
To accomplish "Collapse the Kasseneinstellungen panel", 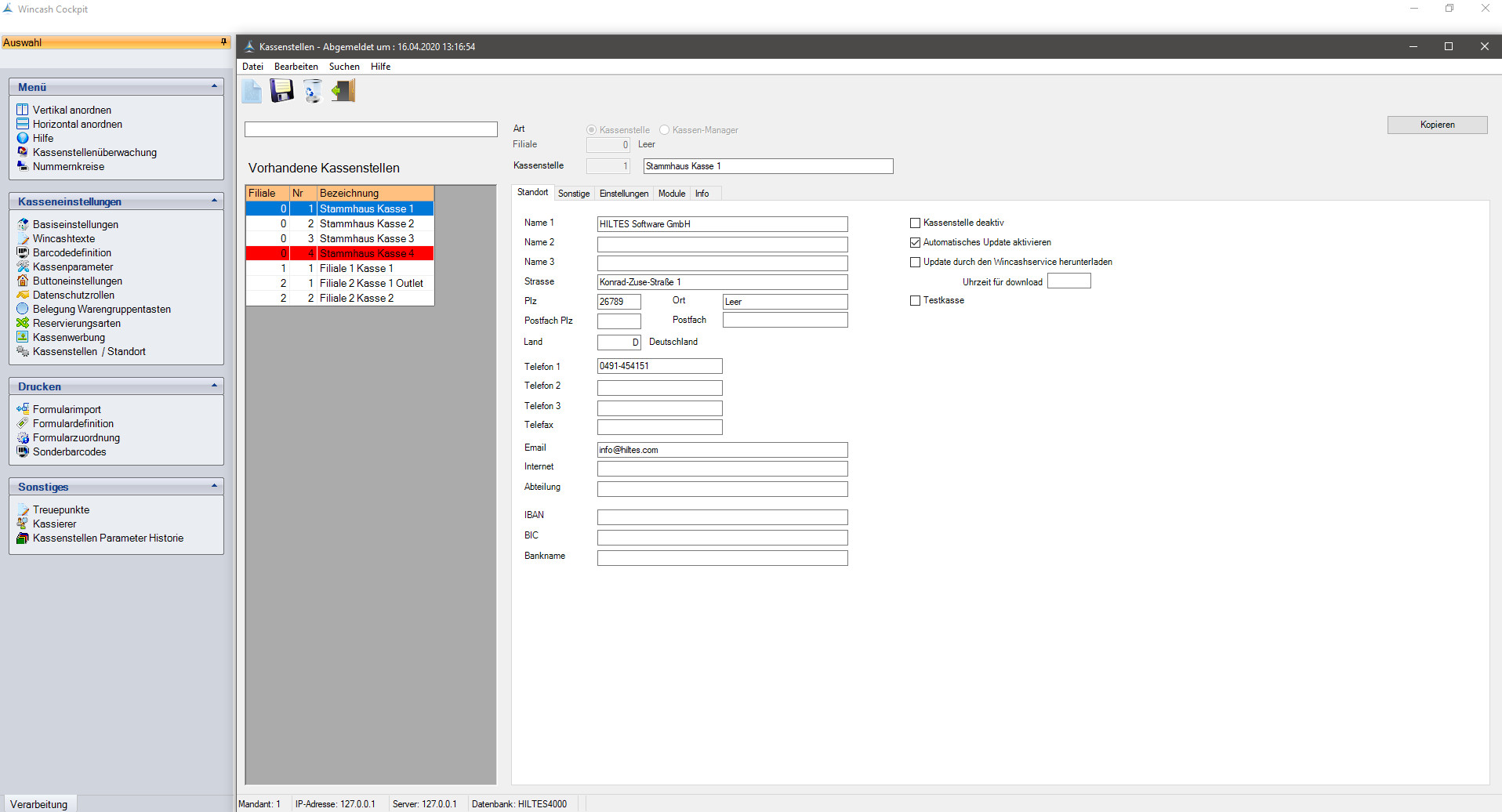I will point(214,201).
